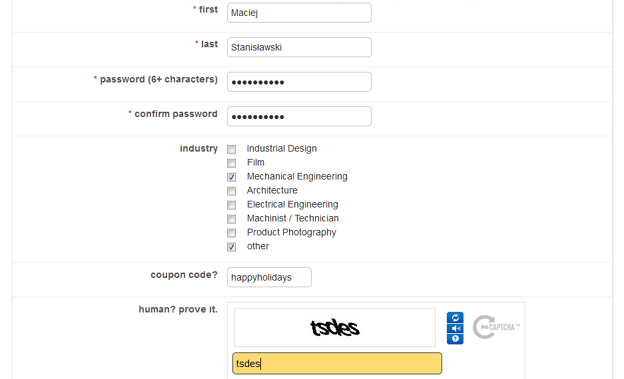Image resolution: width=624 pixels, height=379 pixels.
Task: Uncheck Mechanical Engineering checkbox
Action: (x=231, y=177)
